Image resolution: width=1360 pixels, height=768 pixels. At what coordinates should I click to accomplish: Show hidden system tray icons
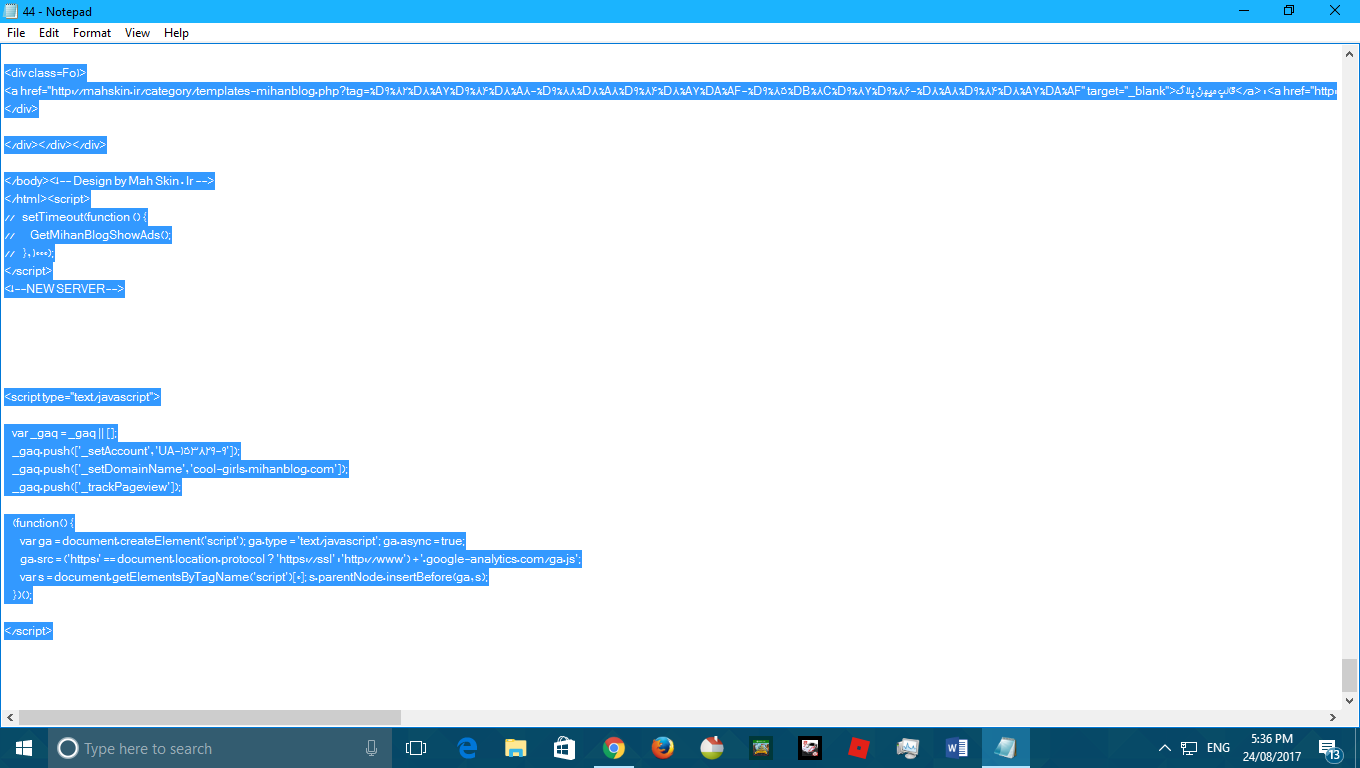coord(1164,748)
